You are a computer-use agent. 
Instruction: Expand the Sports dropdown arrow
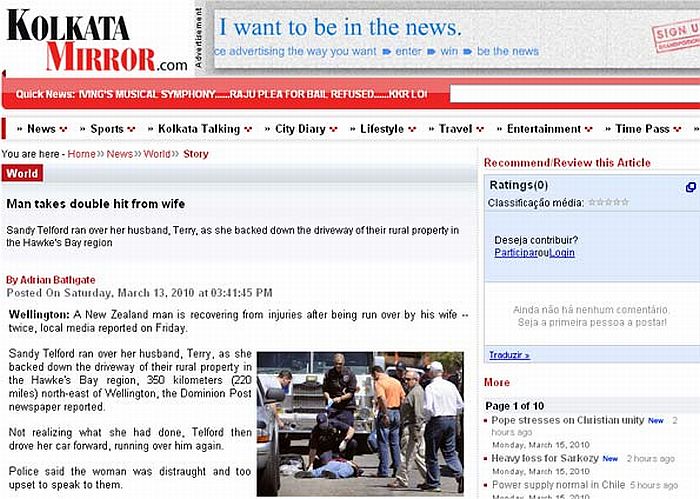coord(131,129)
